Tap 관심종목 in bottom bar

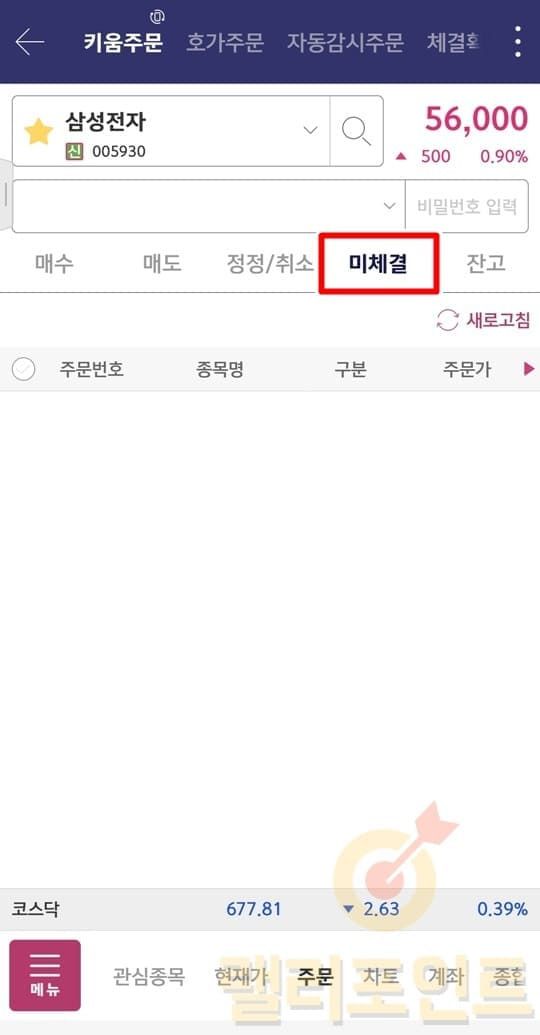pos(149,976)
